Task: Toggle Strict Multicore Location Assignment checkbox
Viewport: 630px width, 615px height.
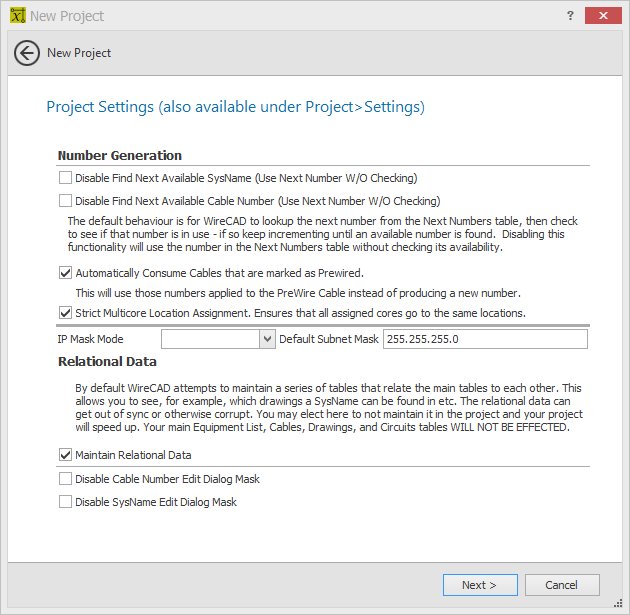Action: point(65,313)
